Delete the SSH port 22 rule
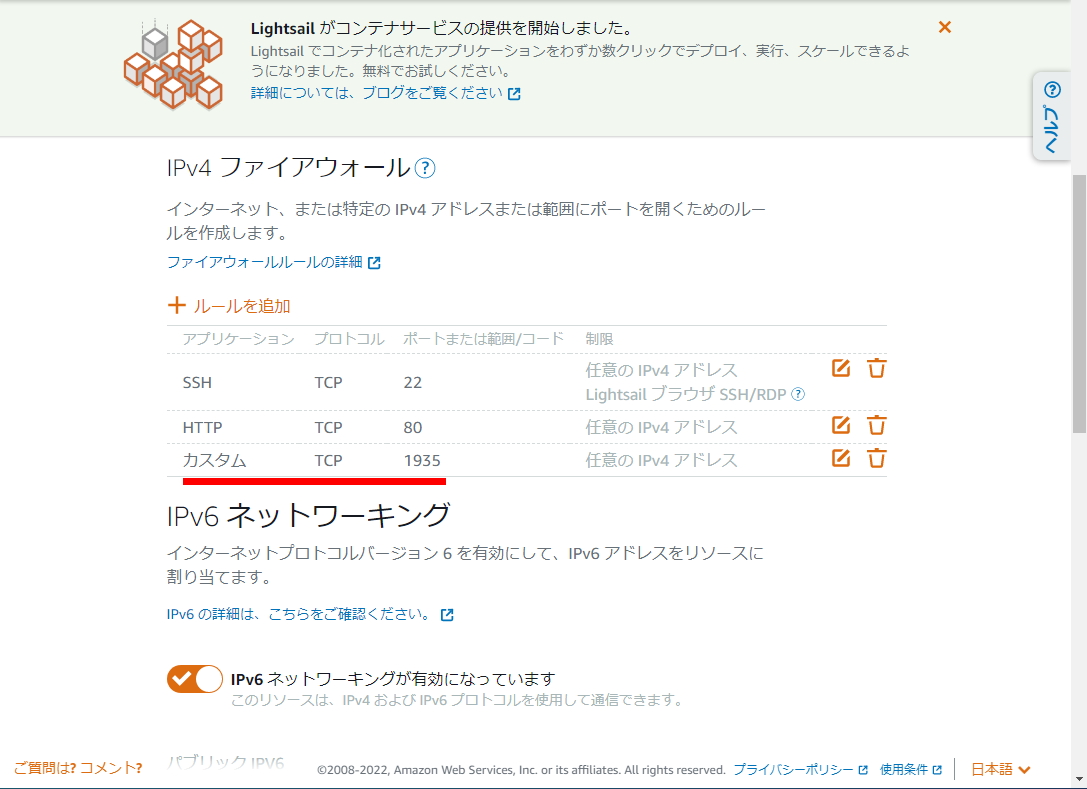 click(876, 368)
